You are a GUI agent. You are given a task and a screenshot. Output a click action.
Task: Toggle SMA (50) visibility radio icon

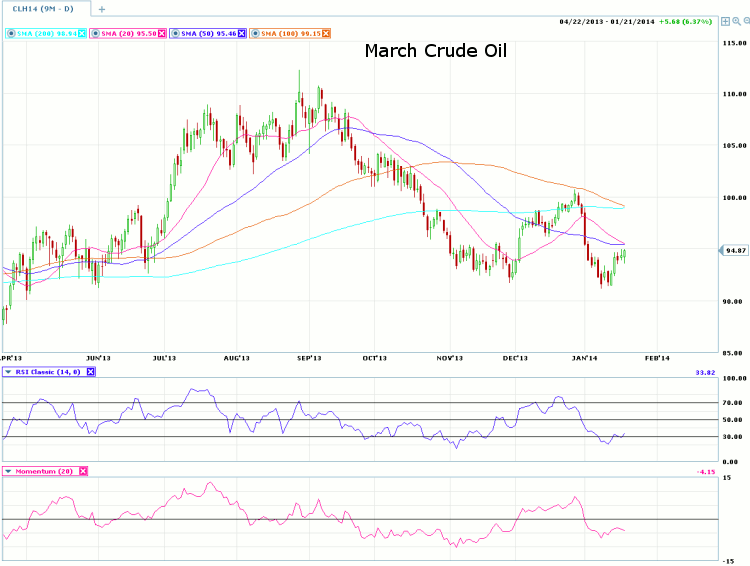176,34
